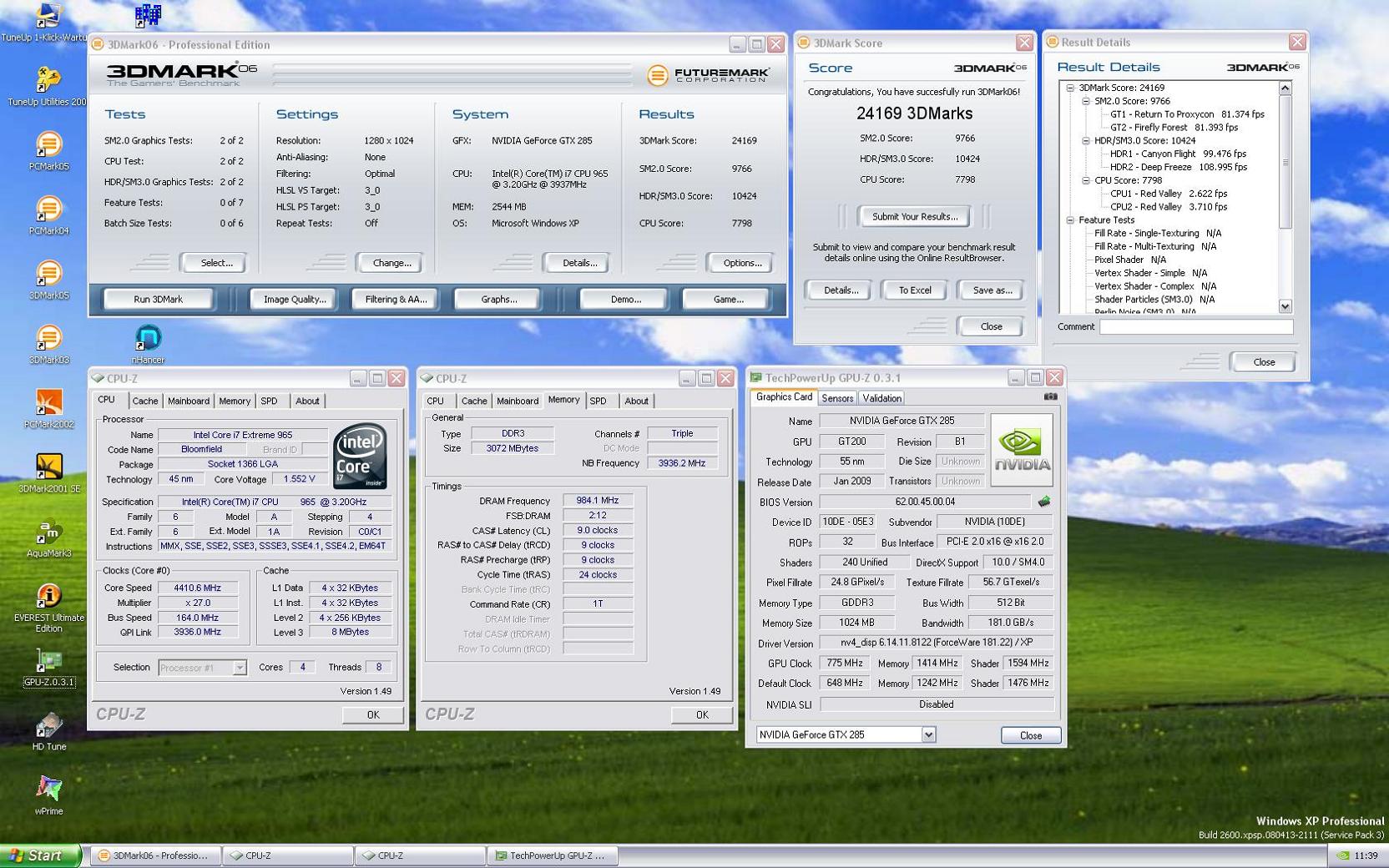1389x868 pixels.
Task: Collapse the CPU Score tree node
Action: (1086, 180)
